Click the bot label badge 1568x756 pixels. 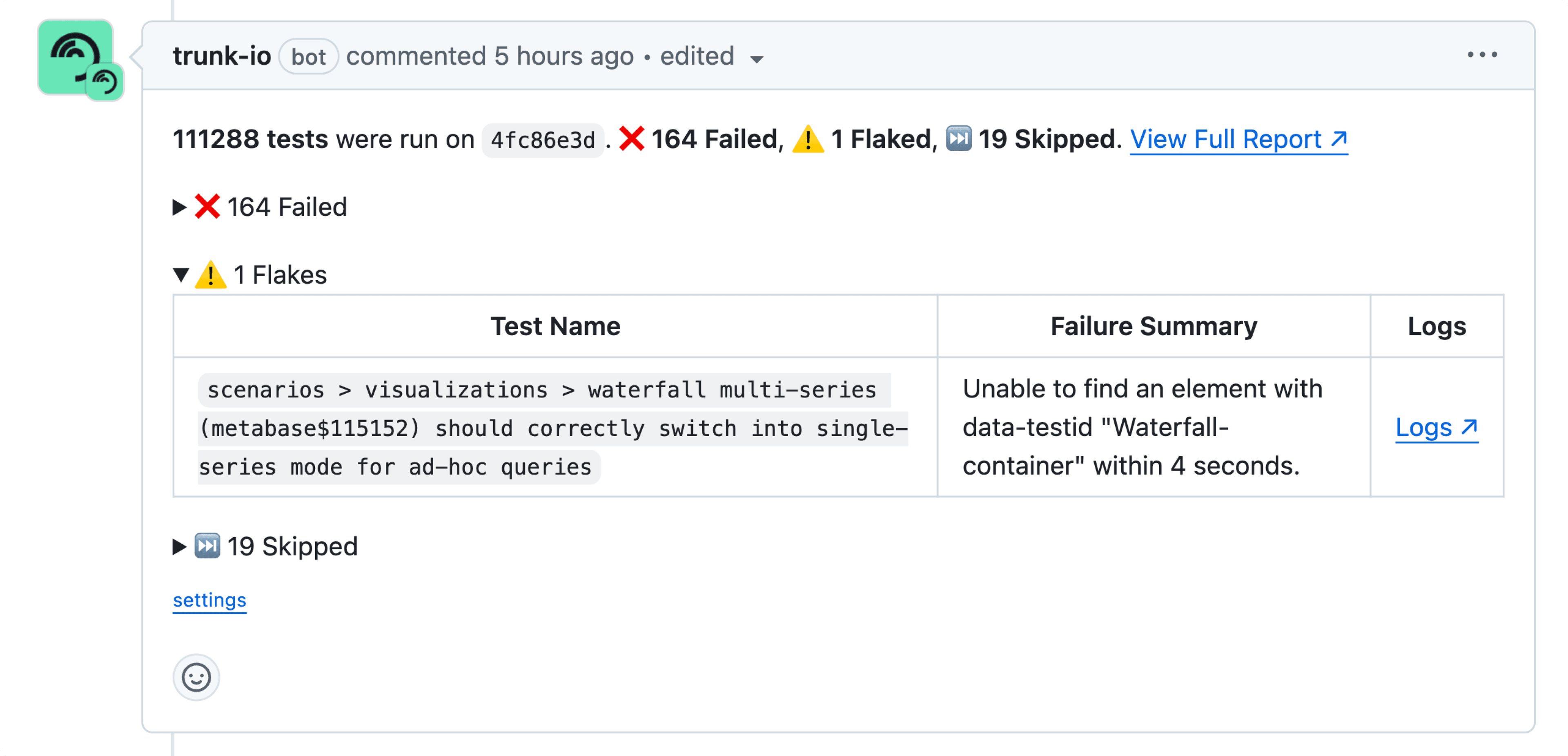click(x=309, y=57)
